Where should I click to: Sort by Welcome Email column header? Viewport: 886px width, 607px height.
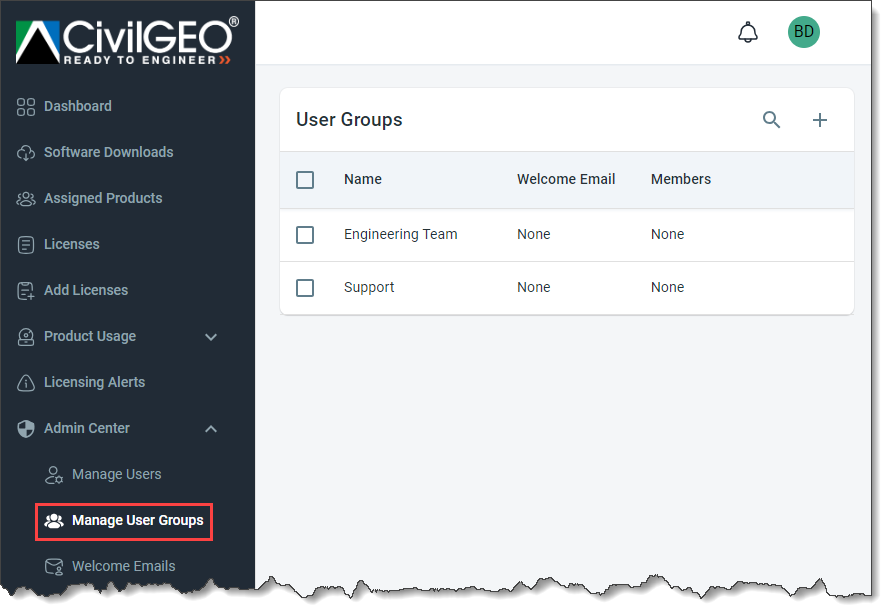point(566,179)
